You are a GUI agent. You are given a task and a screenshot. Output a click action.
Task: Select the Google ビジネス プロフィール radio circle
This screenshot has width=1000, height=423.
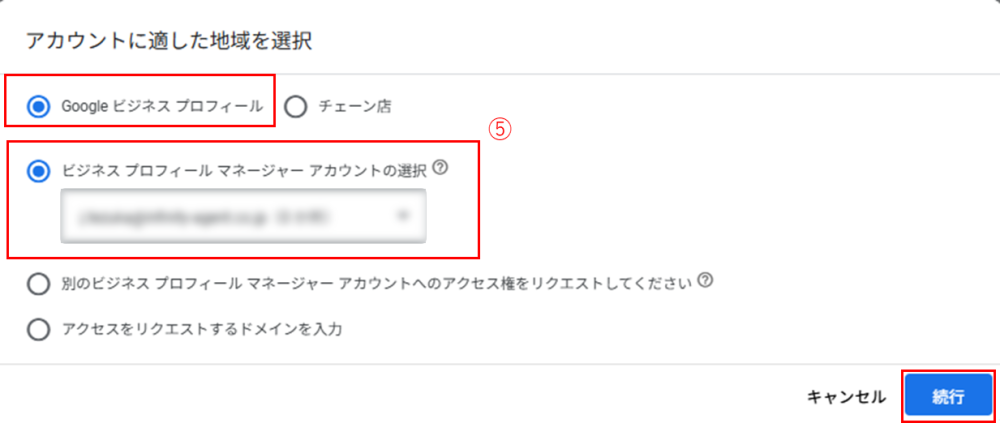[x=38, y=108]
